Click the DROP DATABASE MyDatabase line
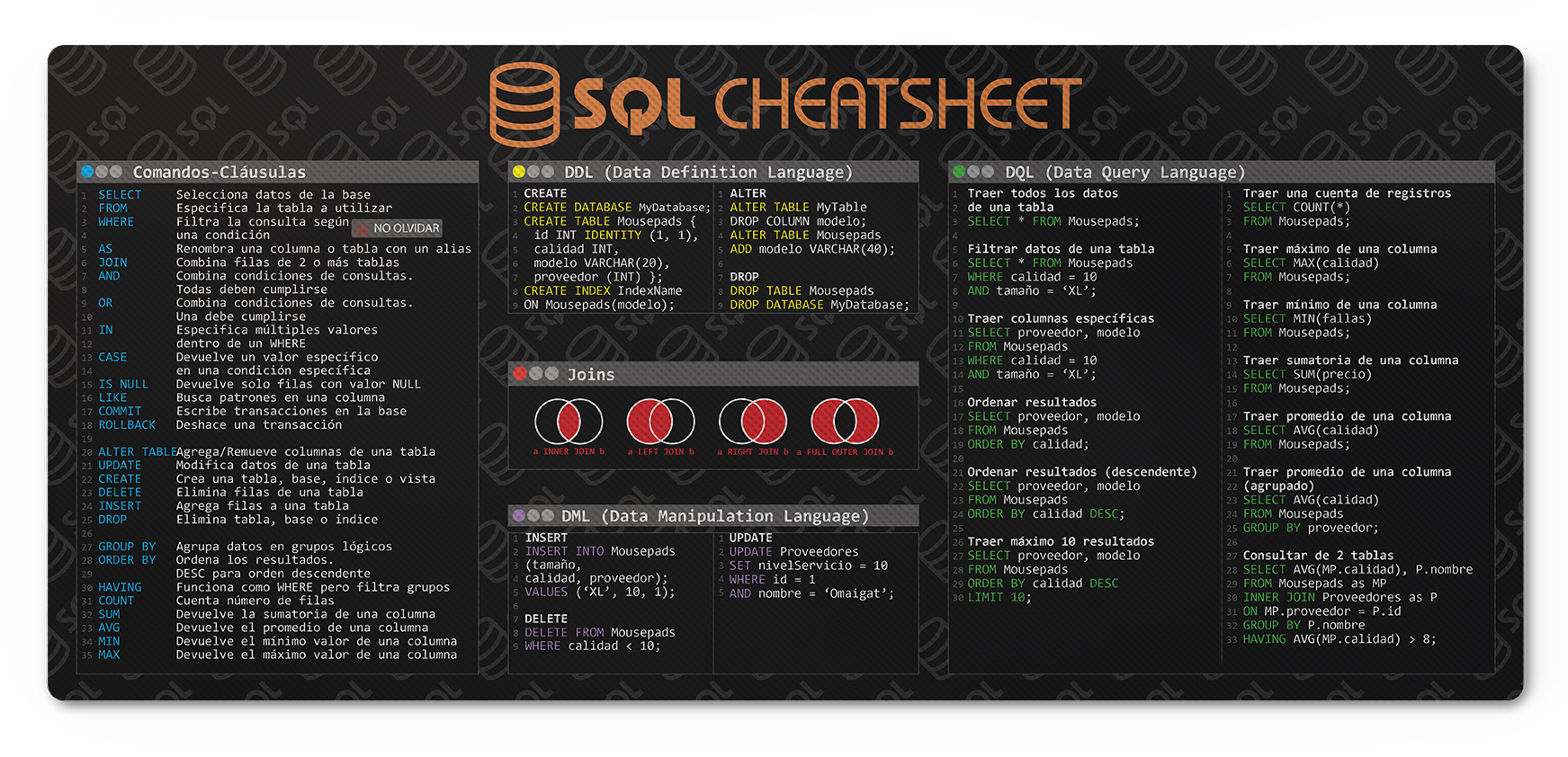The height and width of the screenshot is (757, 1568). click(x=819, y=305)
